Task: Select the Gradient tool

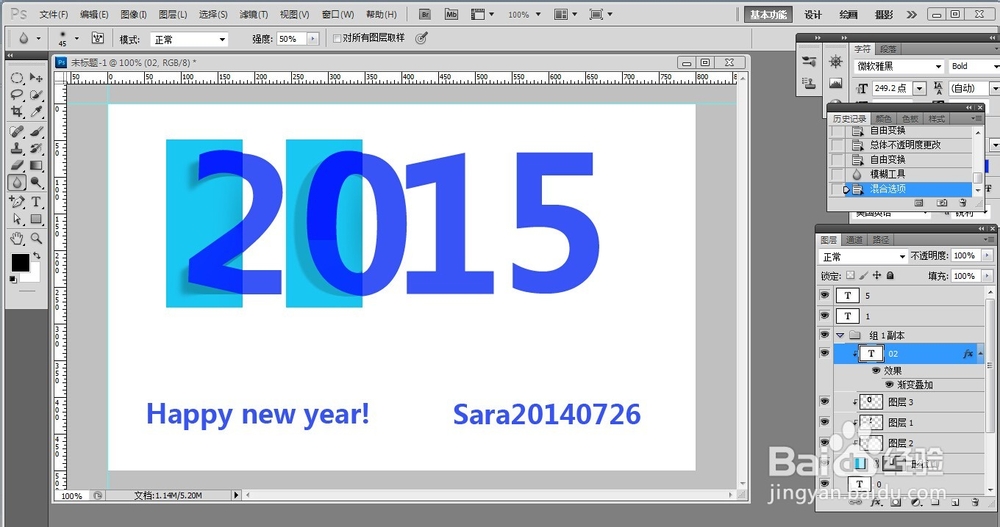Action: coord(36,165)
